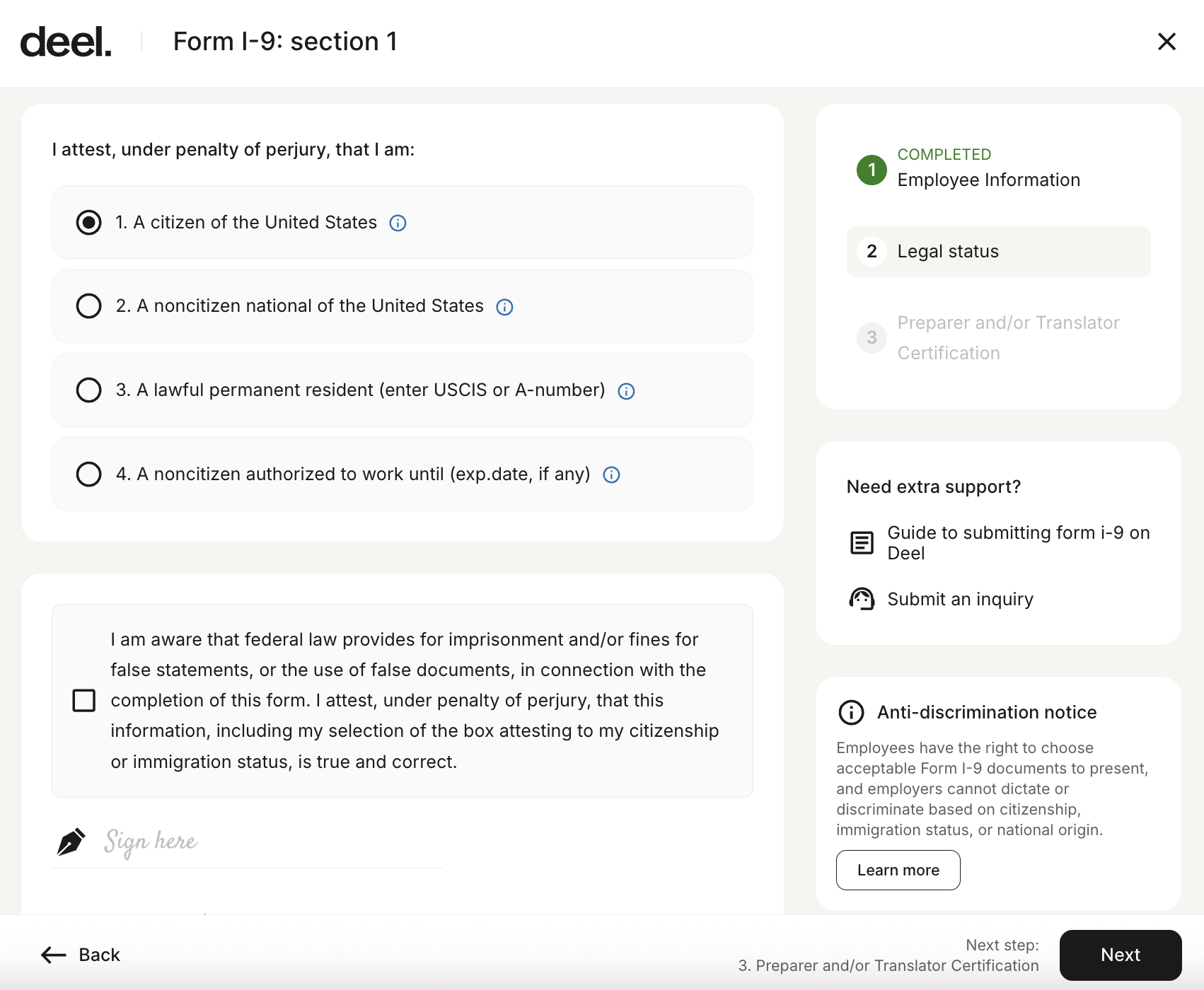Click the guide document icon

862,543
